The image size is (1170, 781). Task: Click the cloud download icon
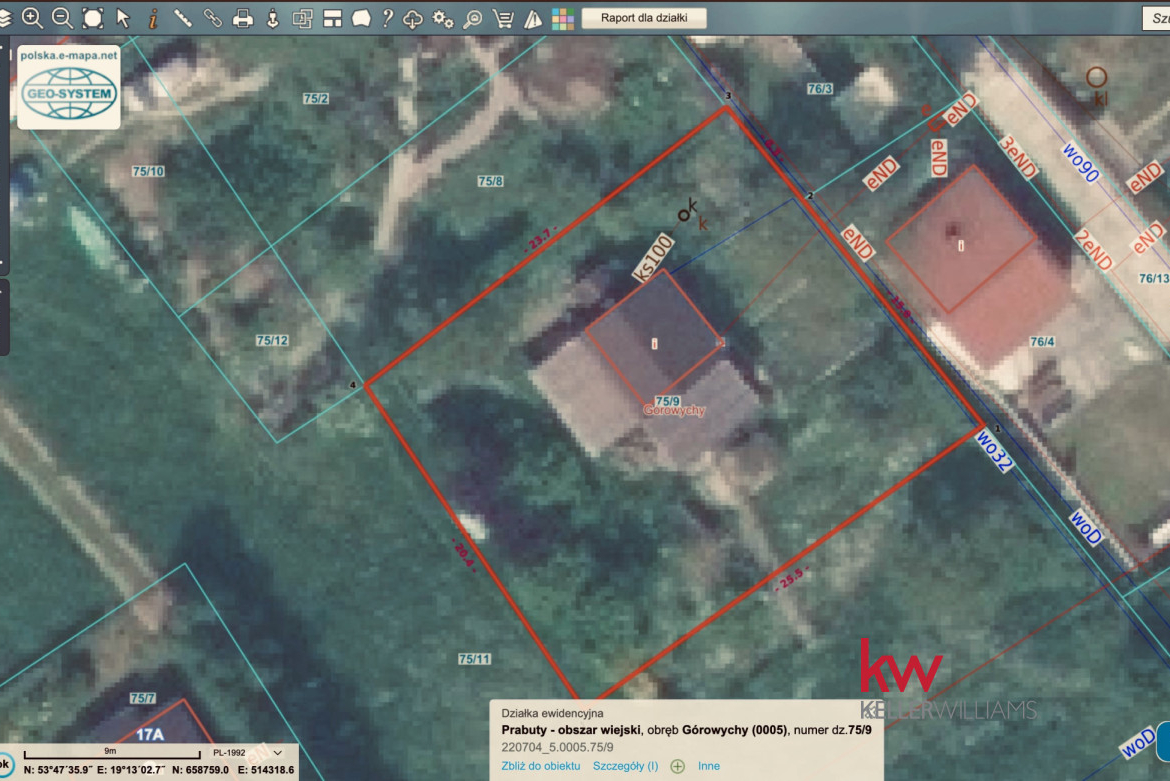click(413, 18)
